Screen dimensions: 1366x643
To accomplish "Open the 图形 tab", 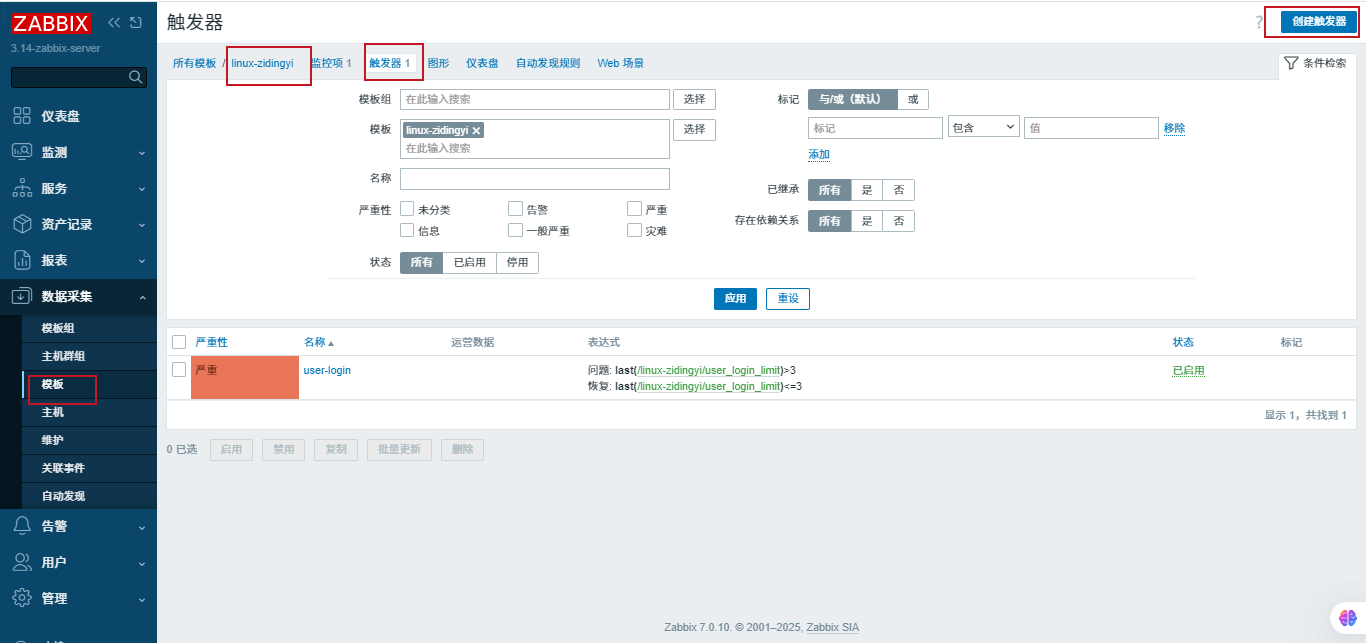I will (x=438, y=63).
